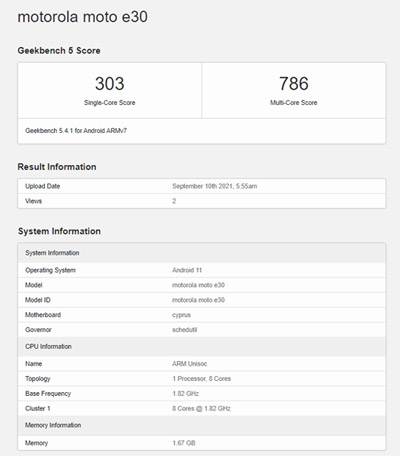This screenshot has height=456, width=400.
Task: Click the 'Model' row label
Action: (x=34, y=285)
